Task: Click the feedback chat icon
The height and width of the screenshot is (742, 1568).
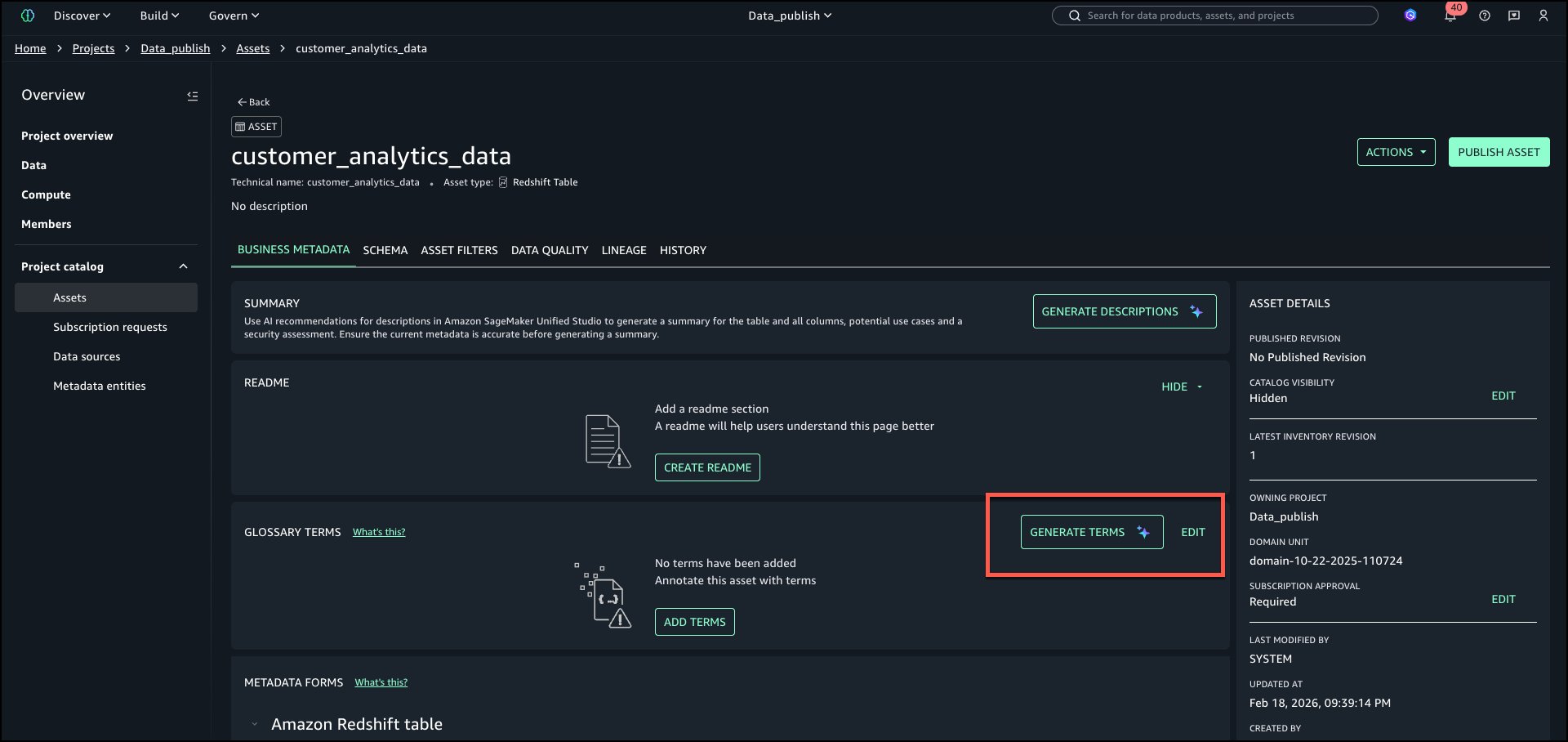Action: tap(1514, 16)
